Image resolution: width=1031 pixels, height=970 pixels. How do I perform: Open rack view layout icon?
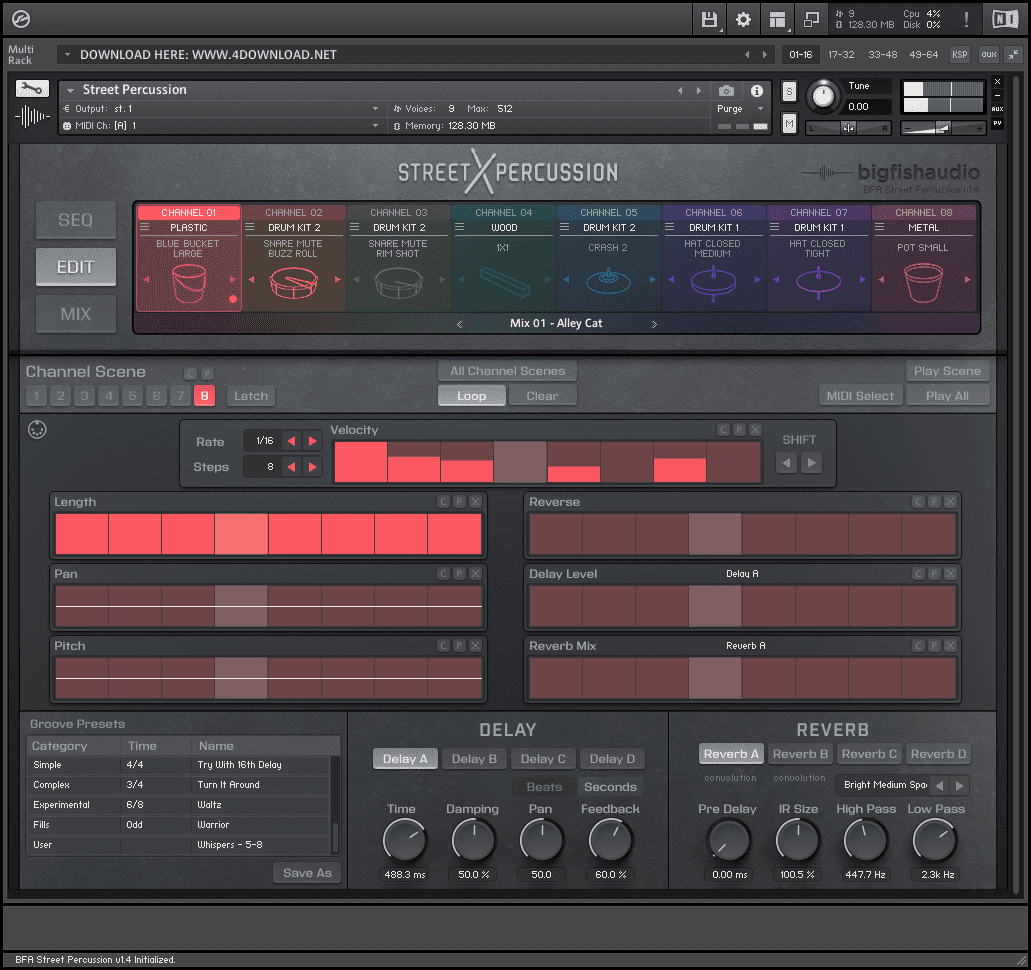click(x=777, y=20)
